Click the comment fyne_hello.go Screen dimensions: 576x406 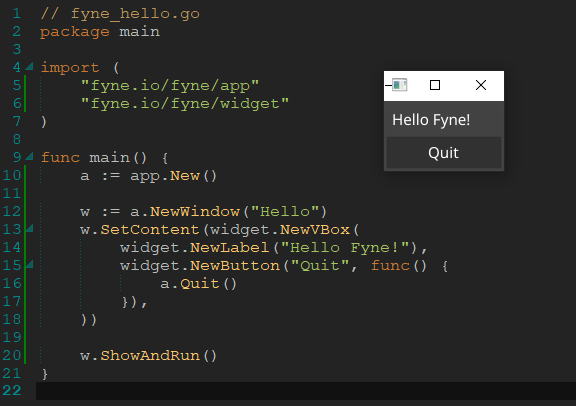pyautogui.click(x=120, y=14)
